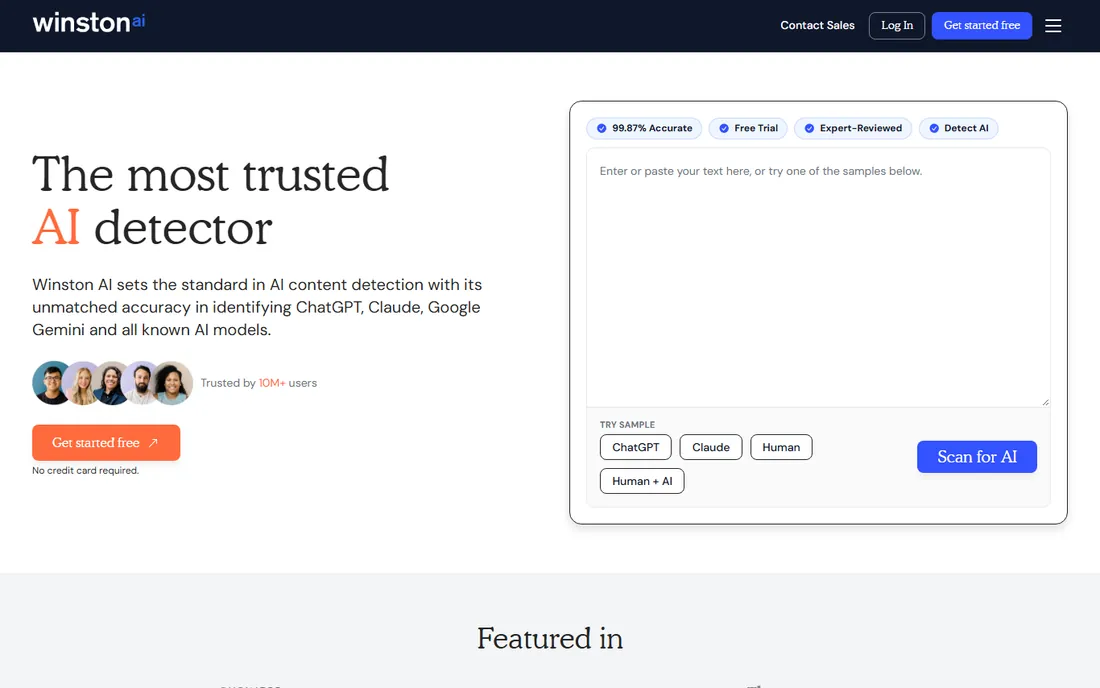Click the first user avatar with glasses
Image resolution: width=1100 pixels, height=688 pixels.
[x=52, y=383]
